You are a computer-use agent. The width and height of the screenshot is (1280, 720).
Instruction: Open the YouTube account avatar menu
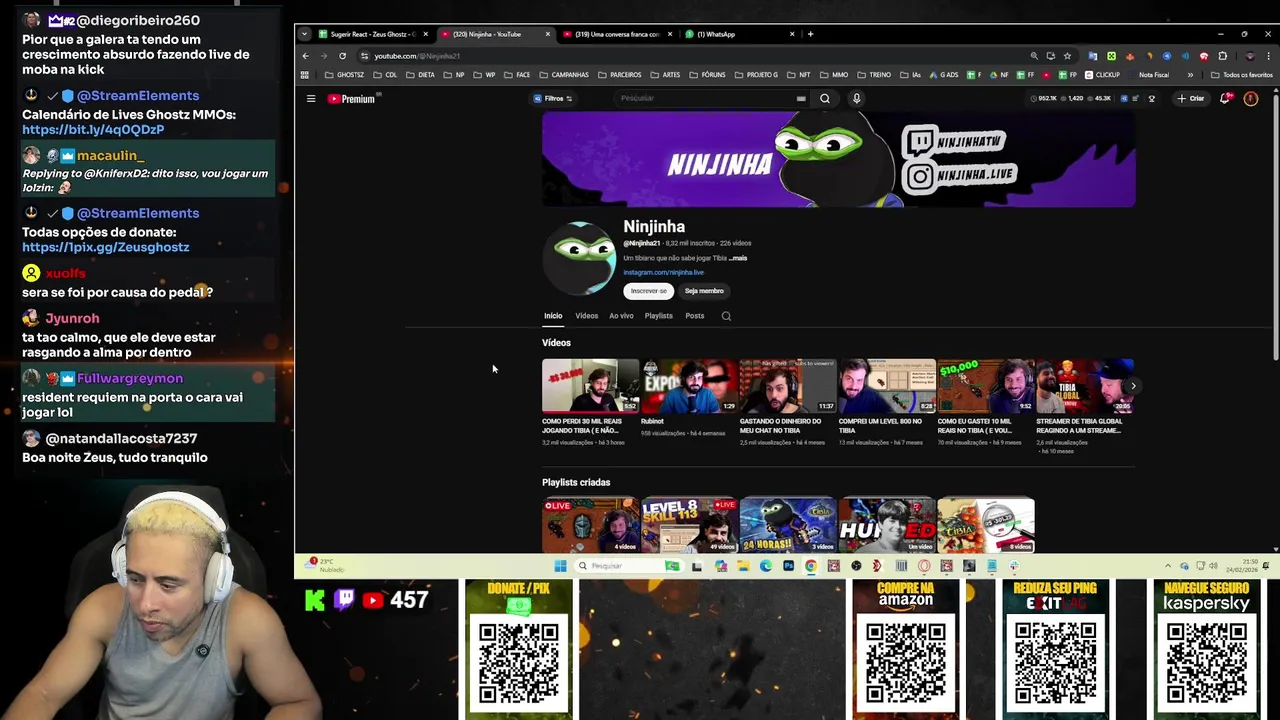[x=1250, y=98]
